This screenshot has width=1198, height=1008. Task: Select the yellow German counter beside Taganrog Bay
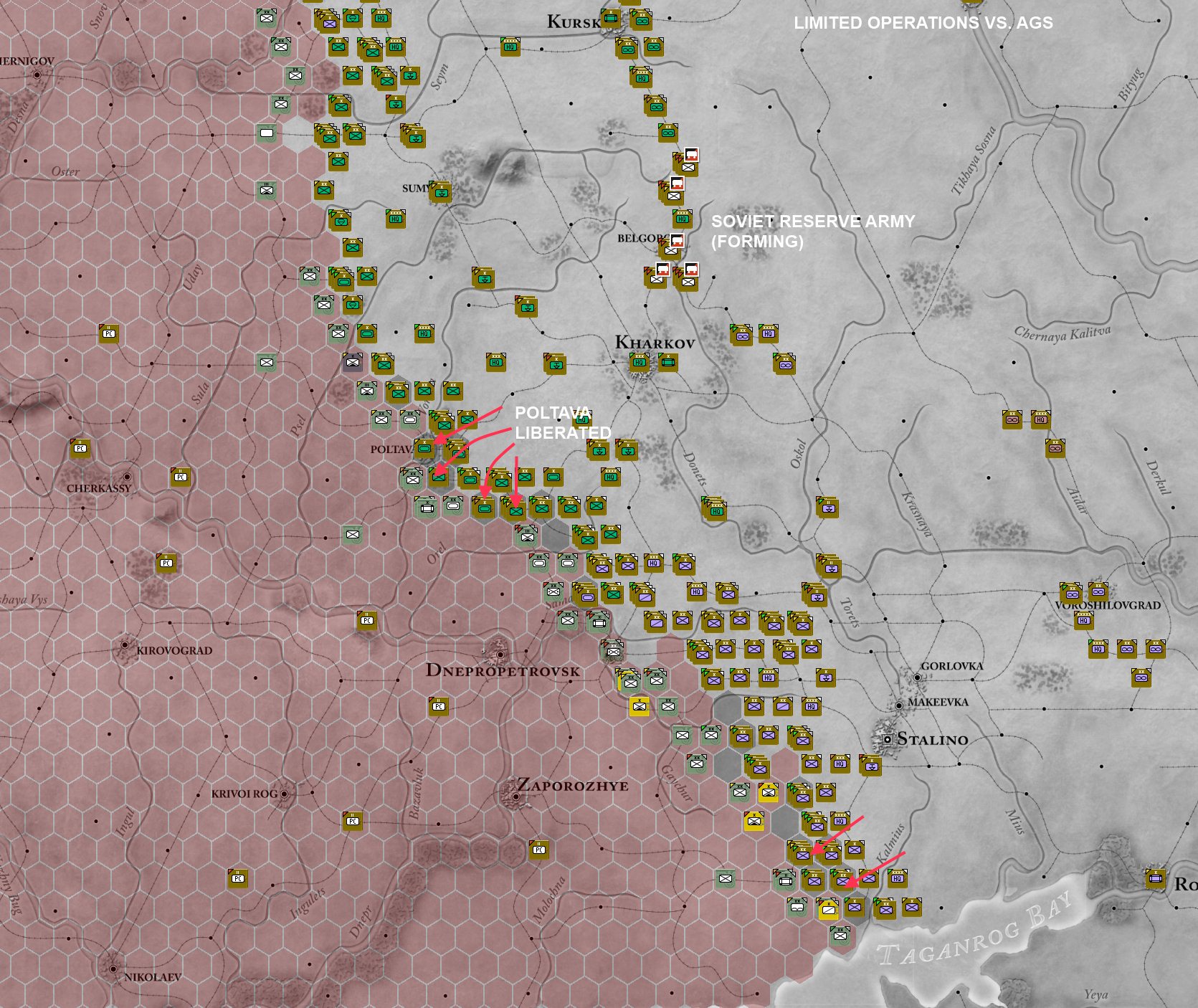point(828,909)
